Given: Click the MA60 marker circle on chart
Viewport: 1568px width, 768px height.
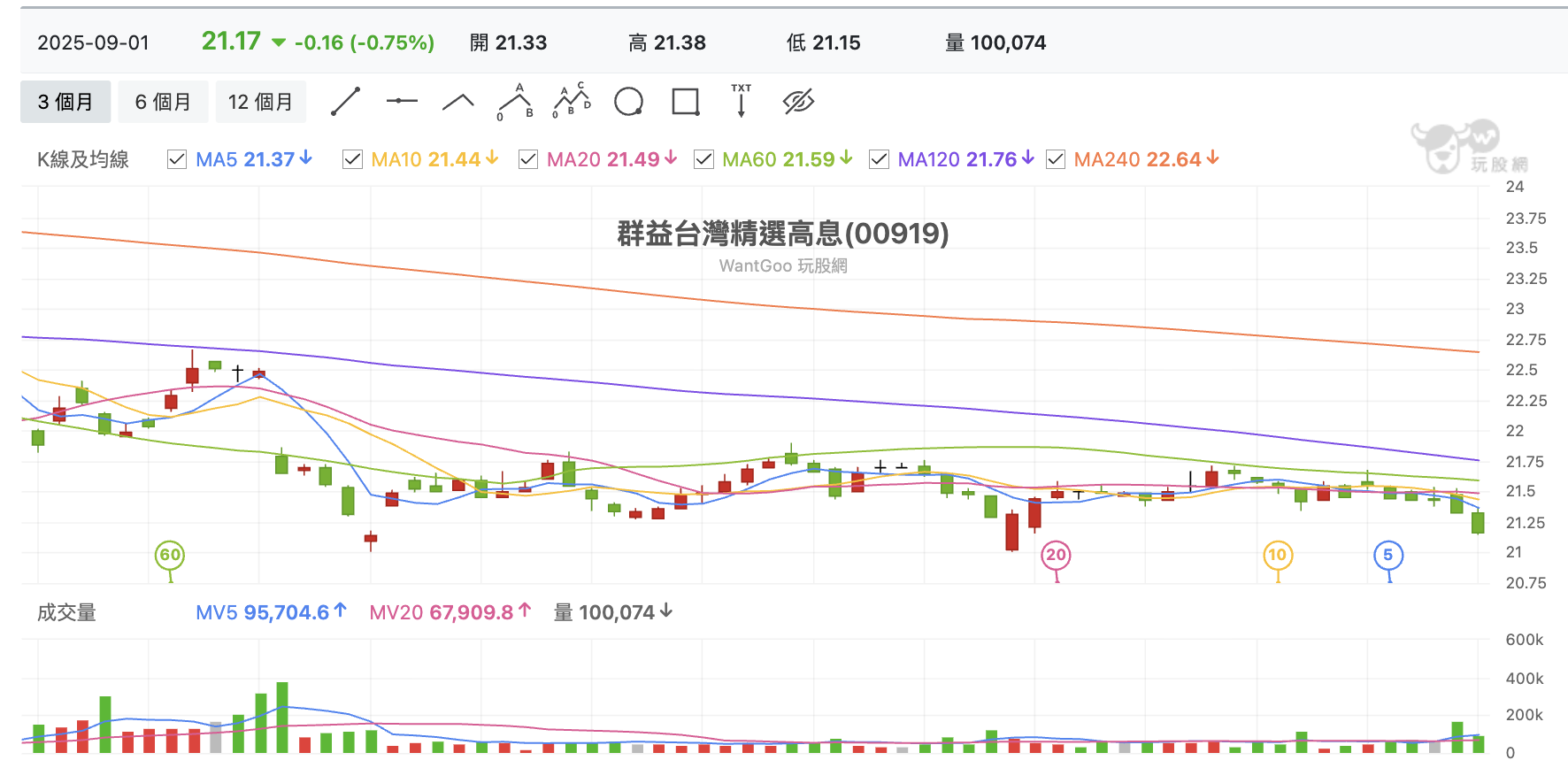Looking at the screenshot, I should click(x=170, y=556).
